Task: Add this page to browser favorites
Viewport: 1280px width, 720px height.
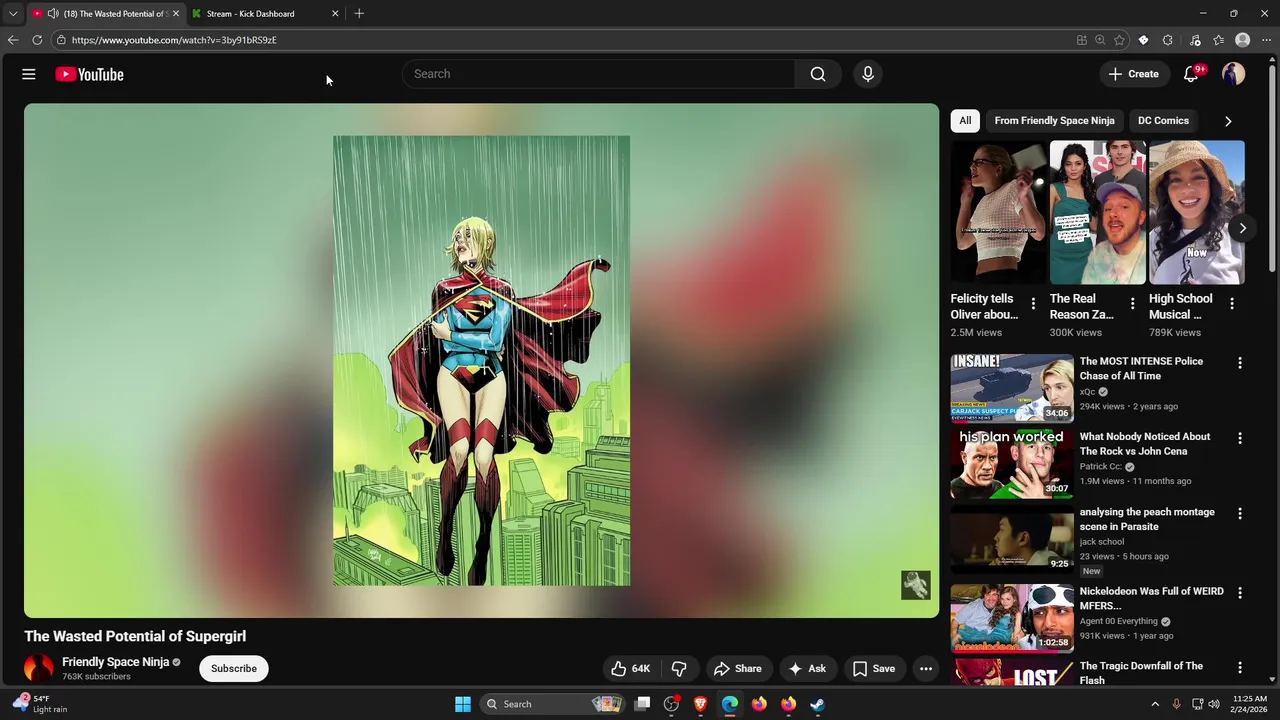Action: point(1119,40)
